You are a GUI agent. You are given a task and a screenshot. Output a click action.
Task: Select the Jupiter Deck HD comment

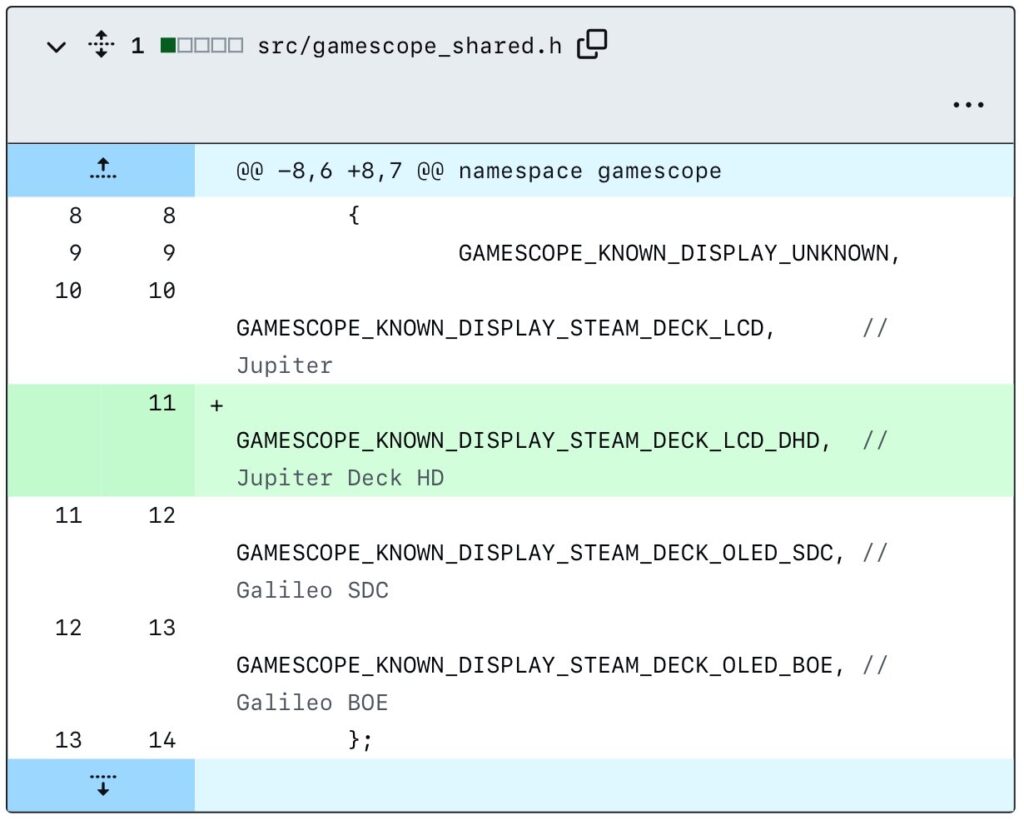[340, 478]
